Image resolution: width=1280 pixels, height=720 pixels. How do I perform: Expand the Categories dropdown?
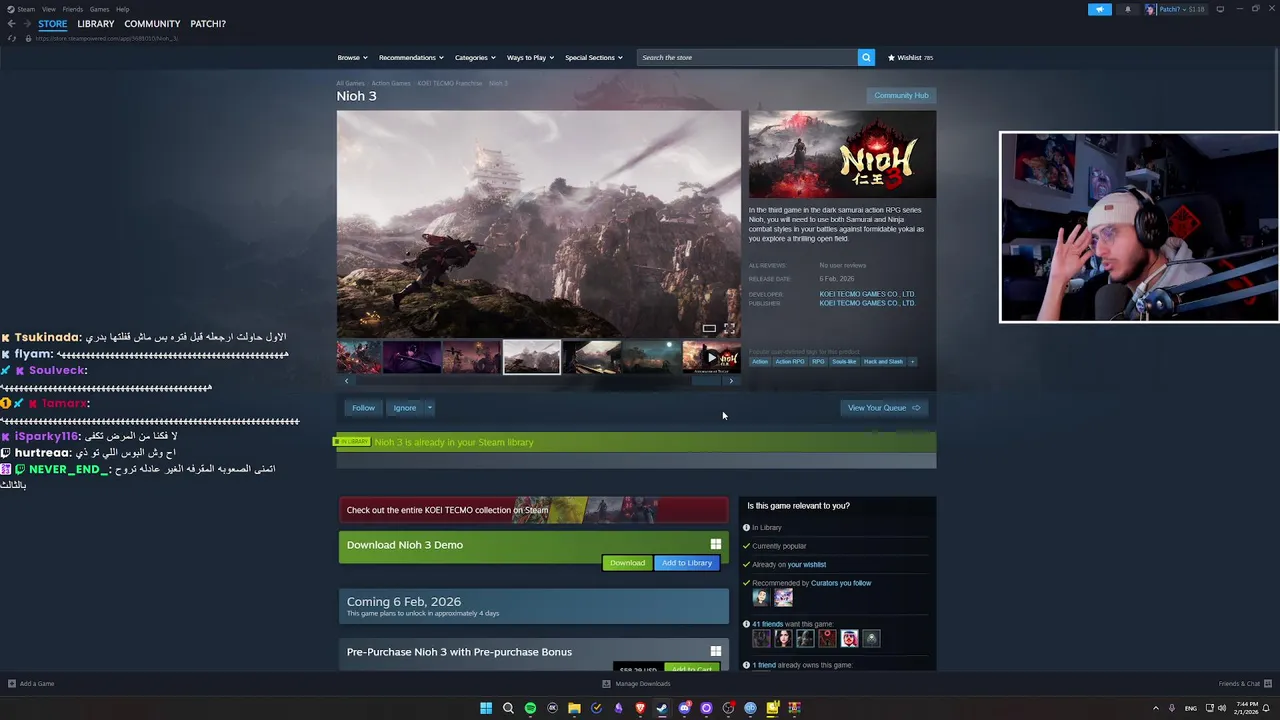point(475,57)
